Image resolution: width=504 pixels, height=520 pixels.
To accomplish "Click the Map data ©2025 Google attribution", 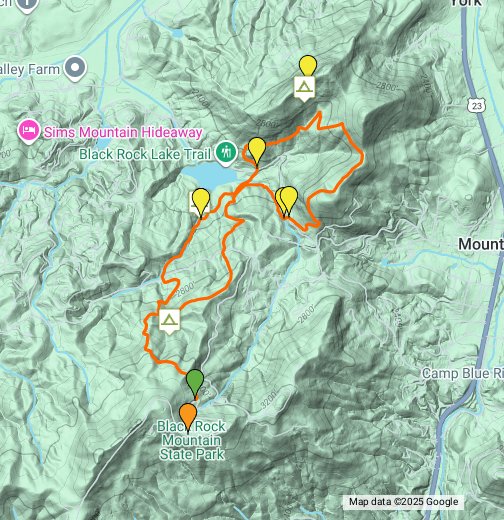I will (403, 502).
